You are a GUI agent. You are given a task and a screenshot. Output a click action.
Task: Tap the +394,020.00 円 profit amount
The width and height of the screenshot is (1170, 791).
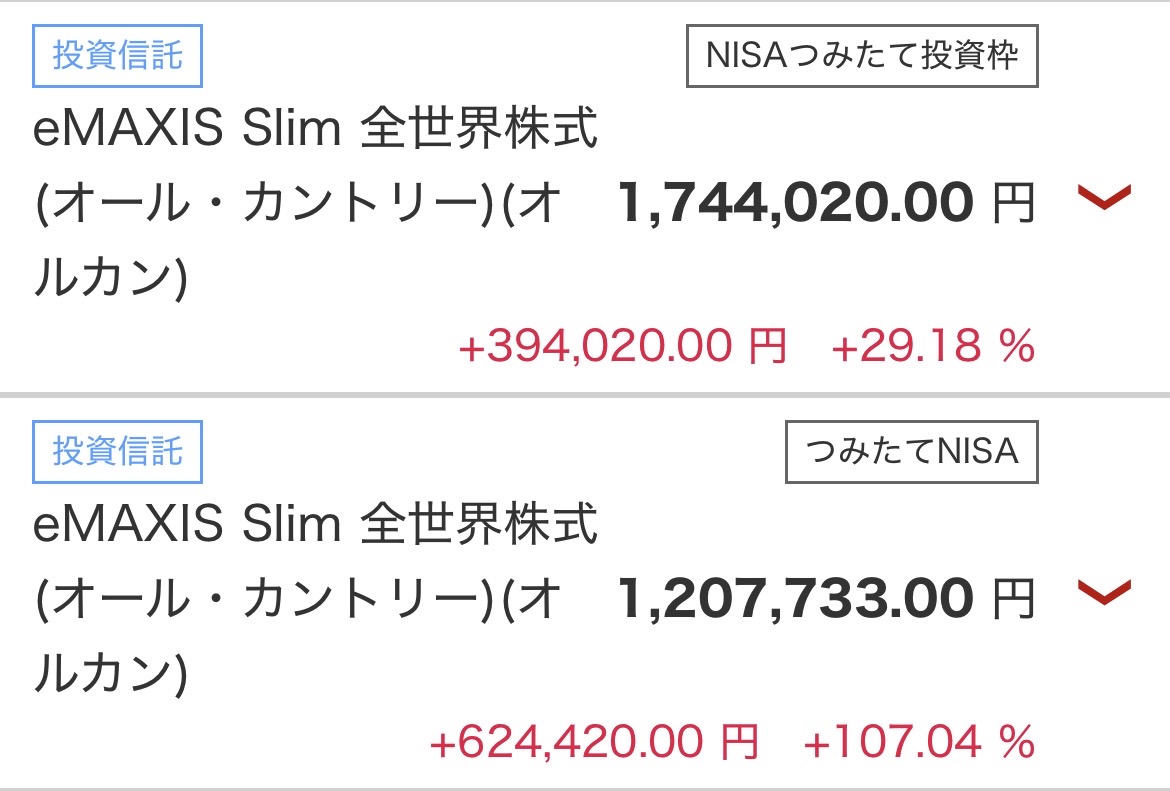[622, 348]
